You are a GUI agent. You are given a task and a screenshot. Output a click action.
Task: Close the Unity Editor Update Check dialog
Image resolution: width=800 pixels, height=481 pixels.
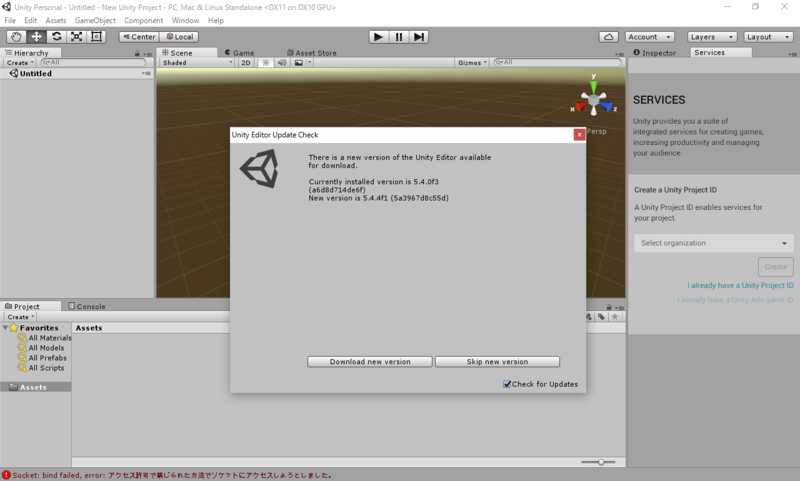pos(579,135)
